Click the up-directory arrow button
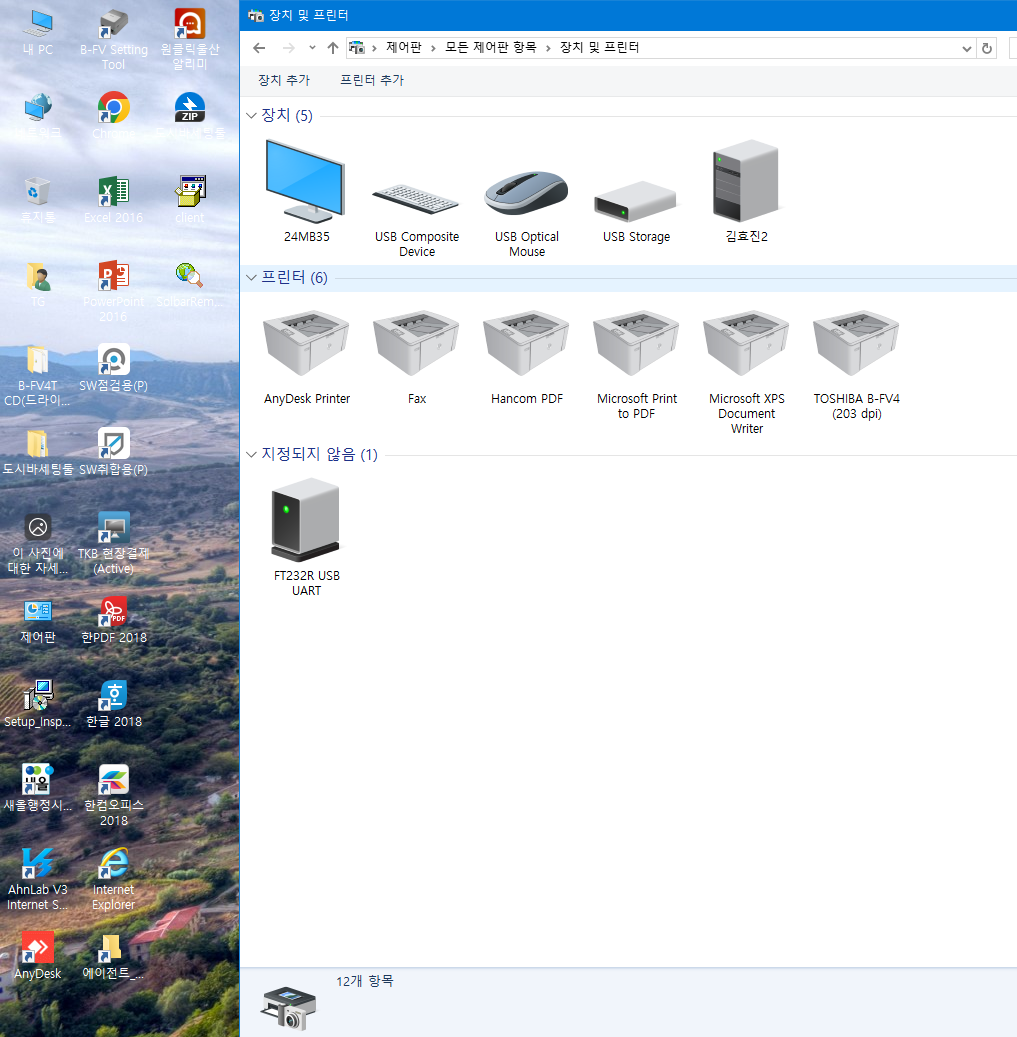The height and width of the screenshot is (1037, 1017). (x=333, y=48)
